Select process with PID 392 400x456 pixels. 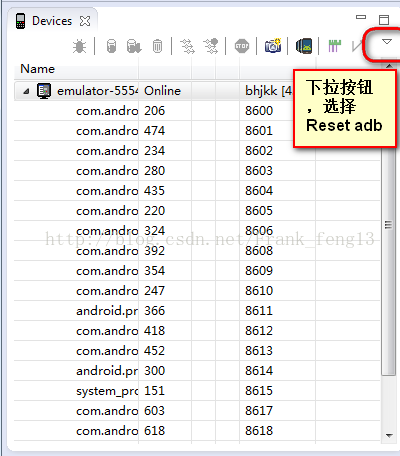[197, 251]
